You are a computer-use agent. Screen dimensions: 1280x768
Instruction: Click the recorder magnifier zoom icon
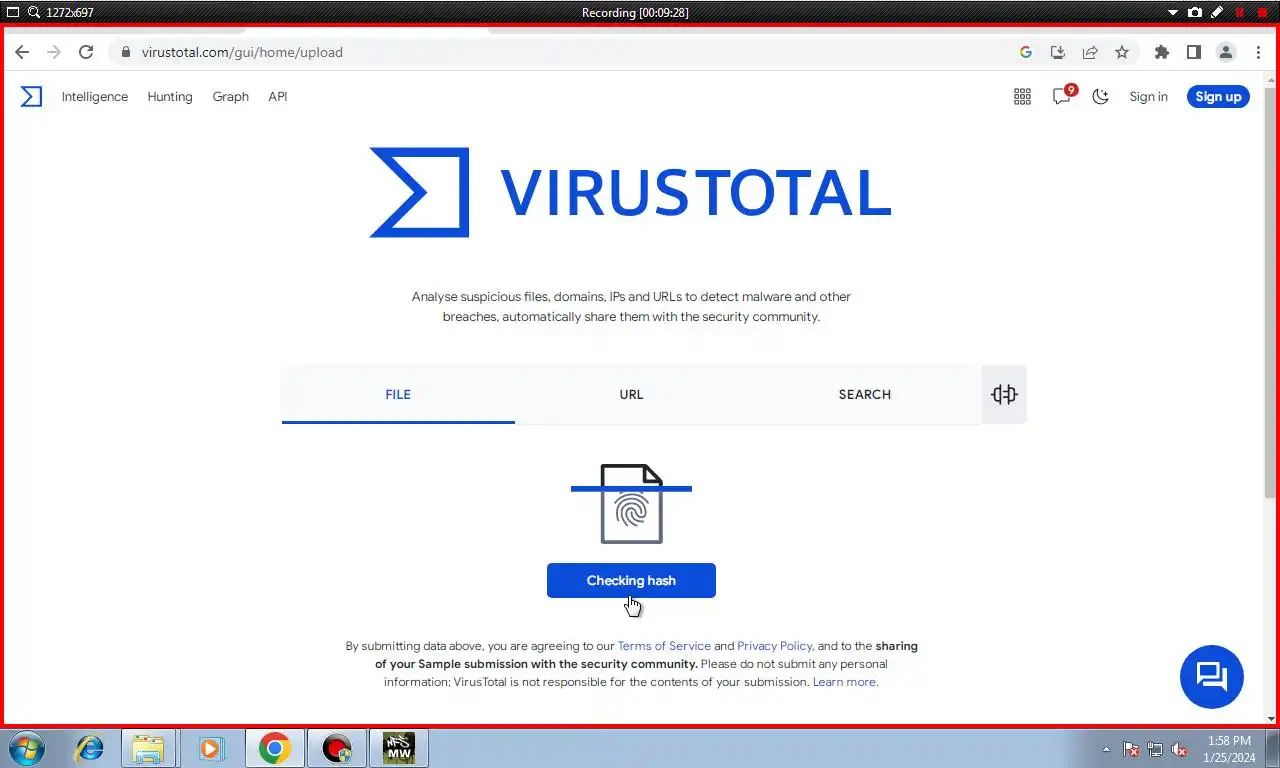click(x=34, y=13)
